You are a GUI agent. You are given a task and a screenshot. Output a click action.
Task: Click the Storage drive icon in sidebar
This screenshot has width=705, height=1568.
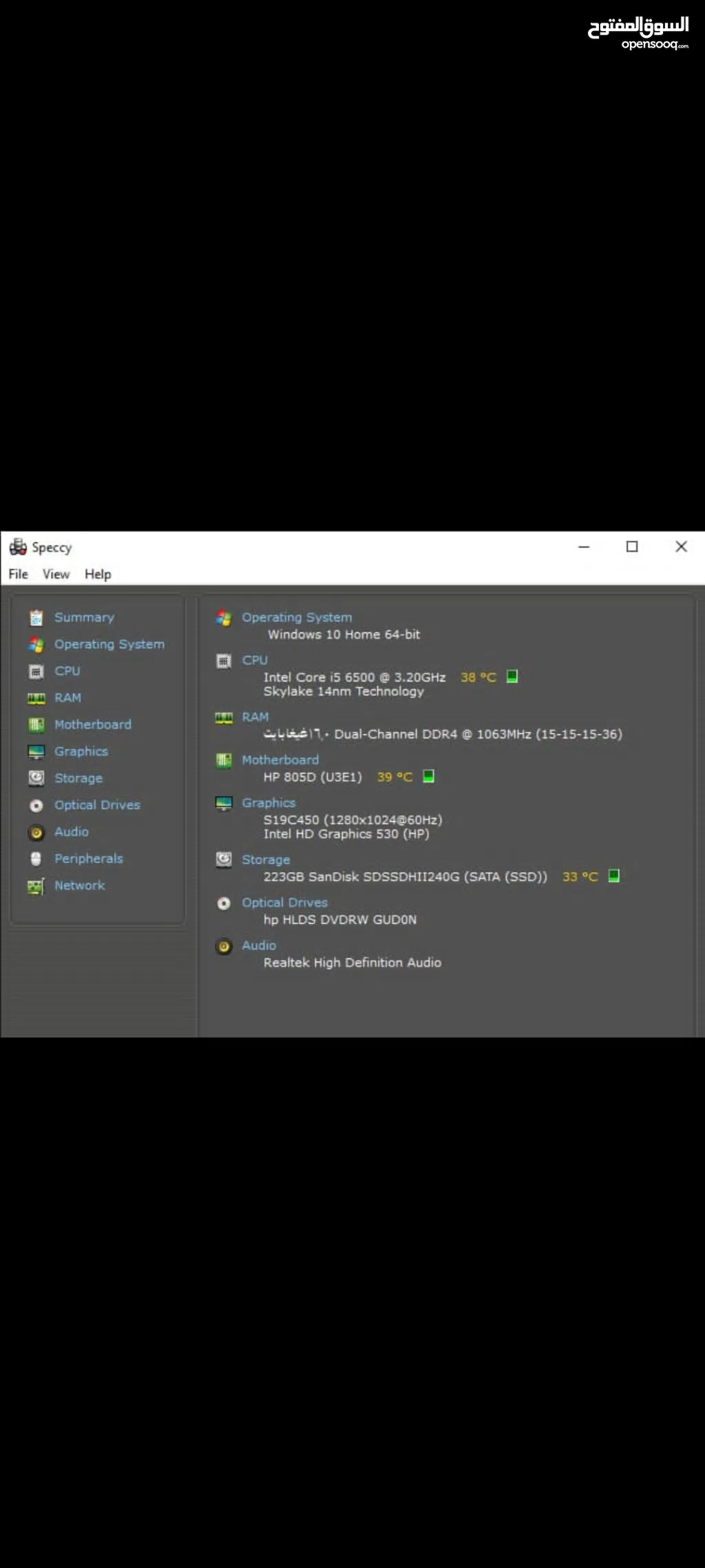[x=36, y=778]
